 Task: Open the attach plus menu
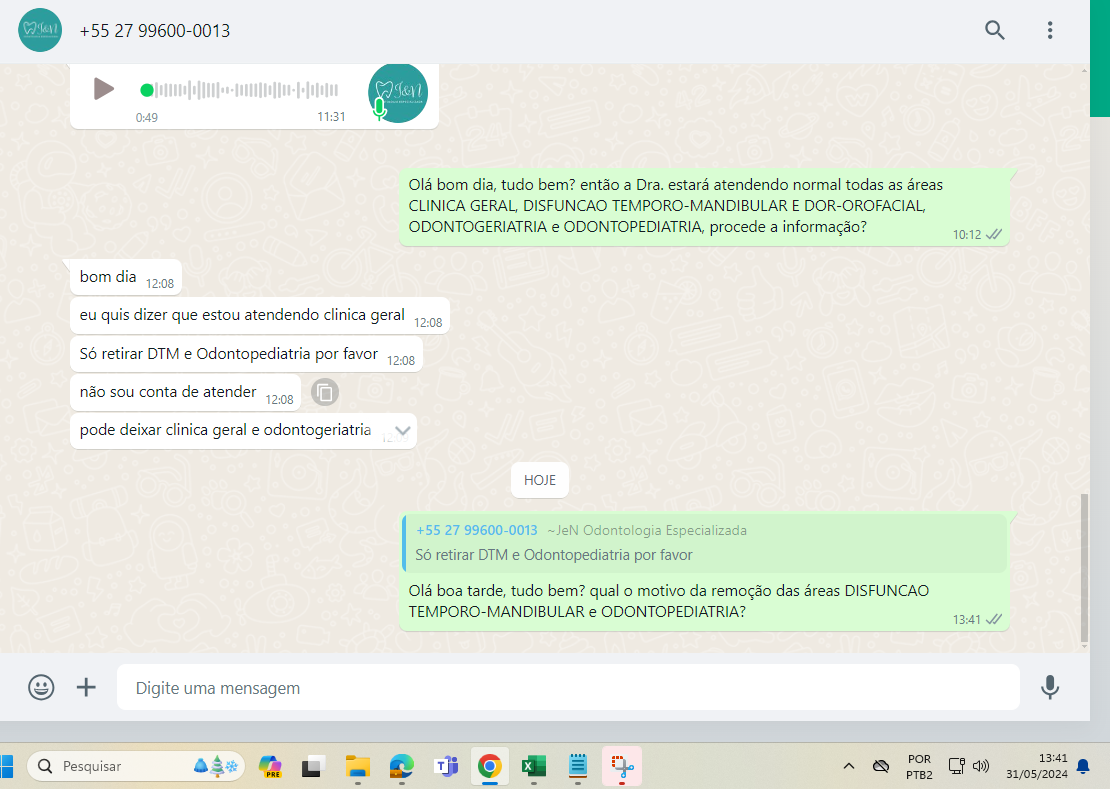(x=86, y=687)
